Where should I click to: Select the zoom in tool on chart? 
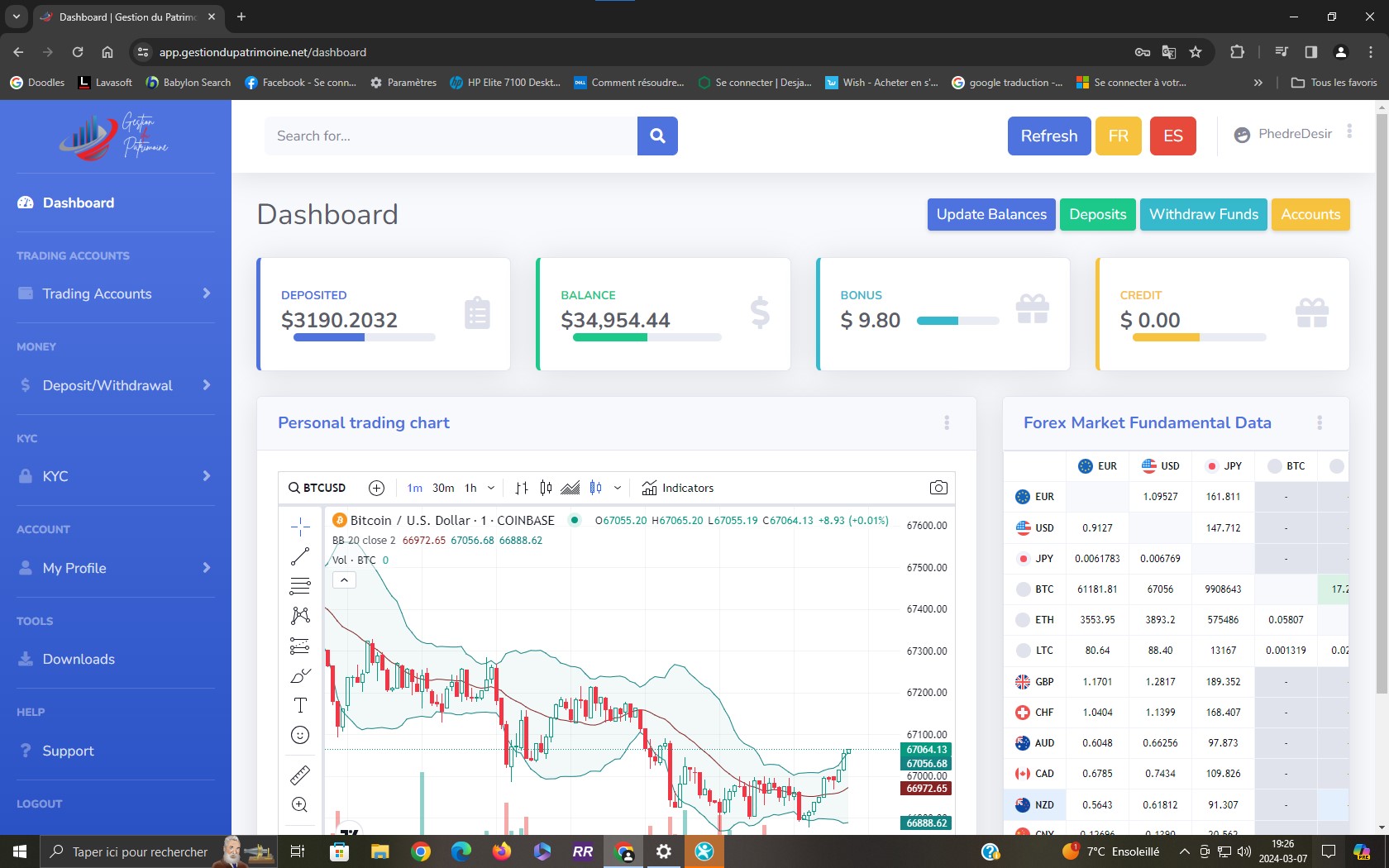click(300, 804)
